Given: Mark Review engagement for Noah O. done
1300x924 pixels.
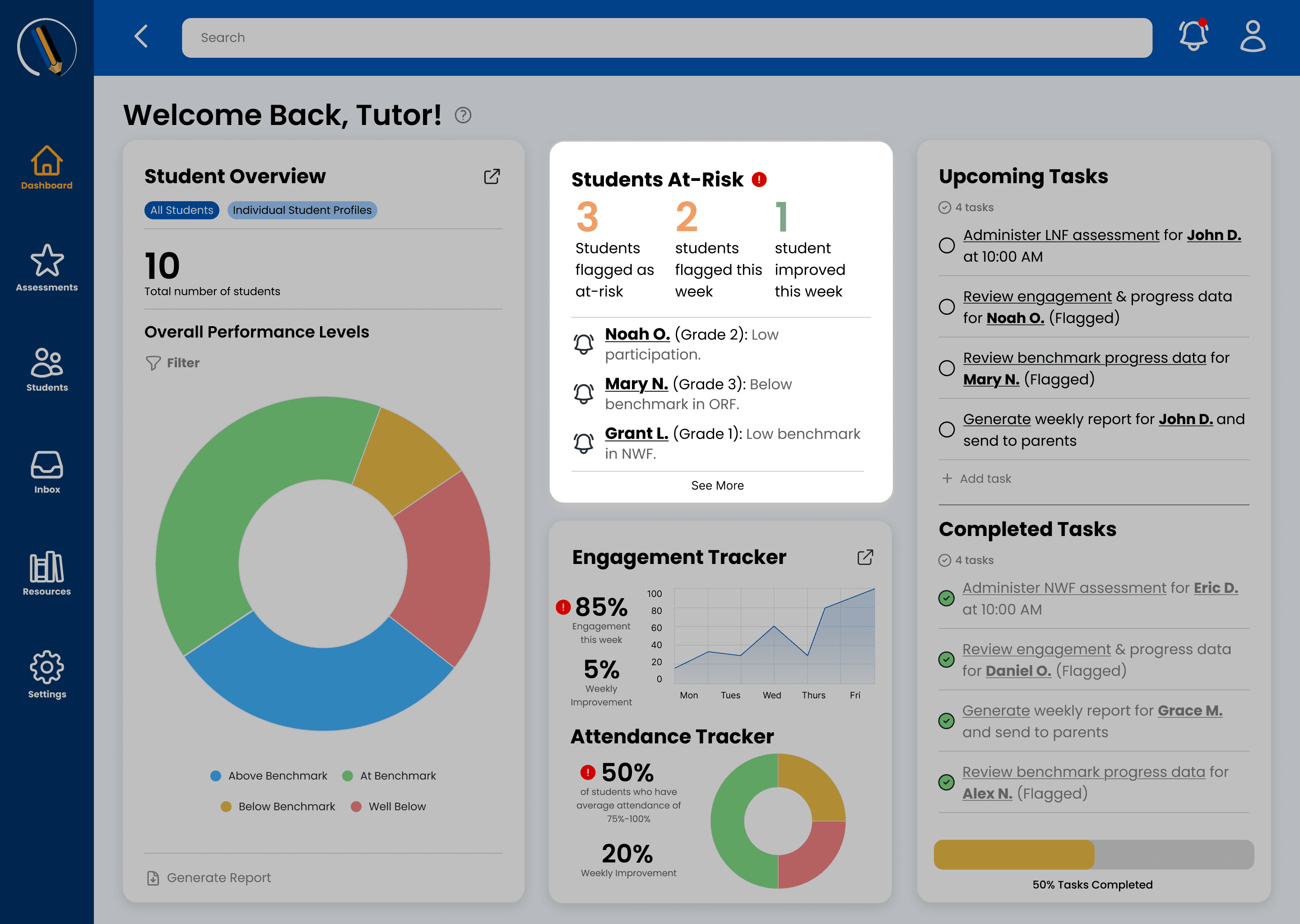Looking at the screenshot, I should click(x=947, y=307).
